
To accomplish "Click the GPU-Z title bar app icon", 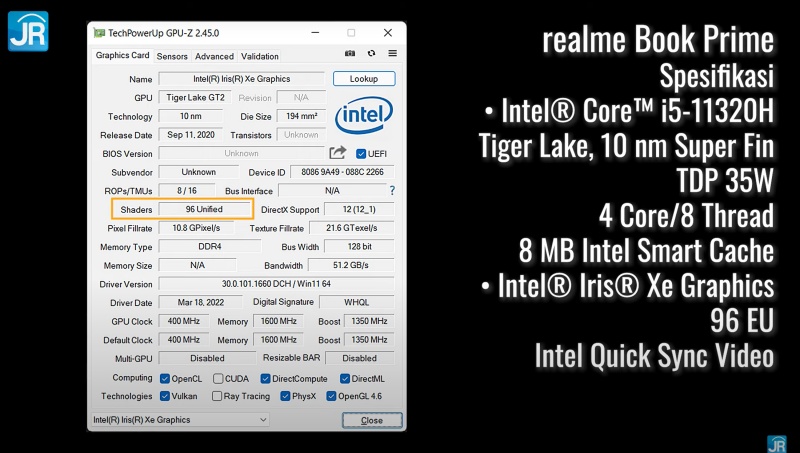I will point(99,33).
